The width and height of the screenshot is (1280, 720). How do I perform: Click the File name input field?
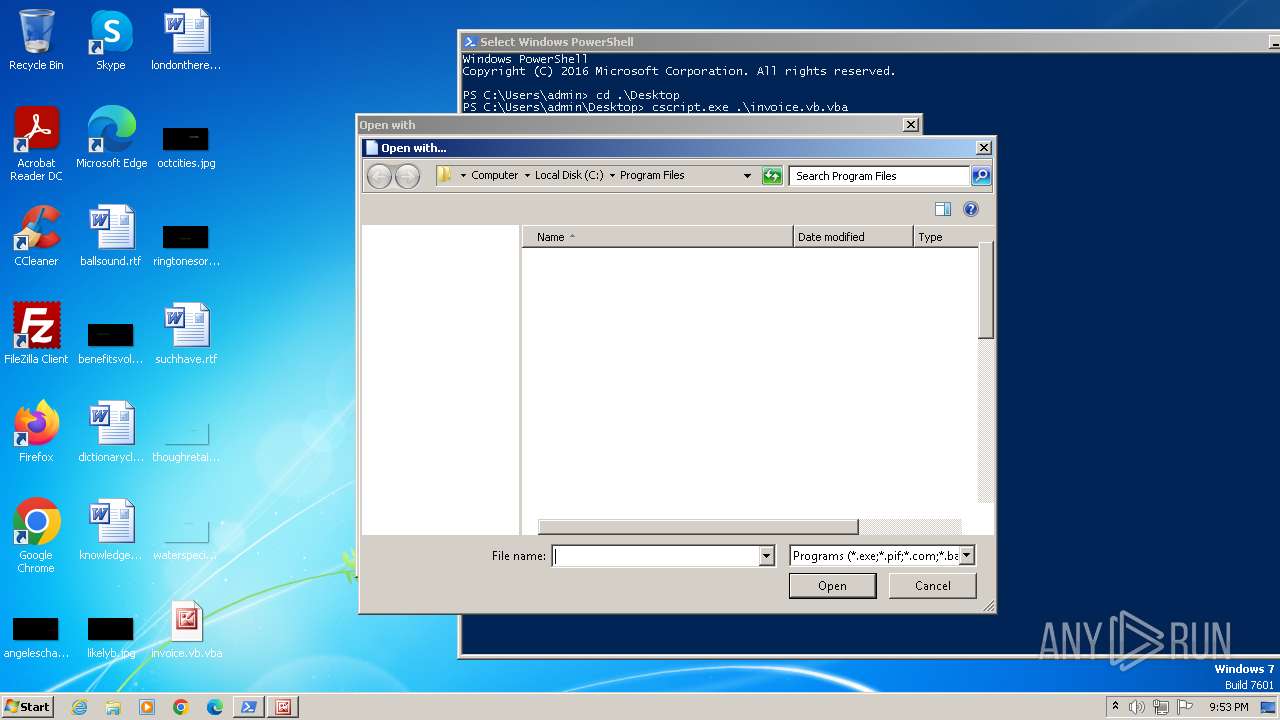[x=656, y=556]
